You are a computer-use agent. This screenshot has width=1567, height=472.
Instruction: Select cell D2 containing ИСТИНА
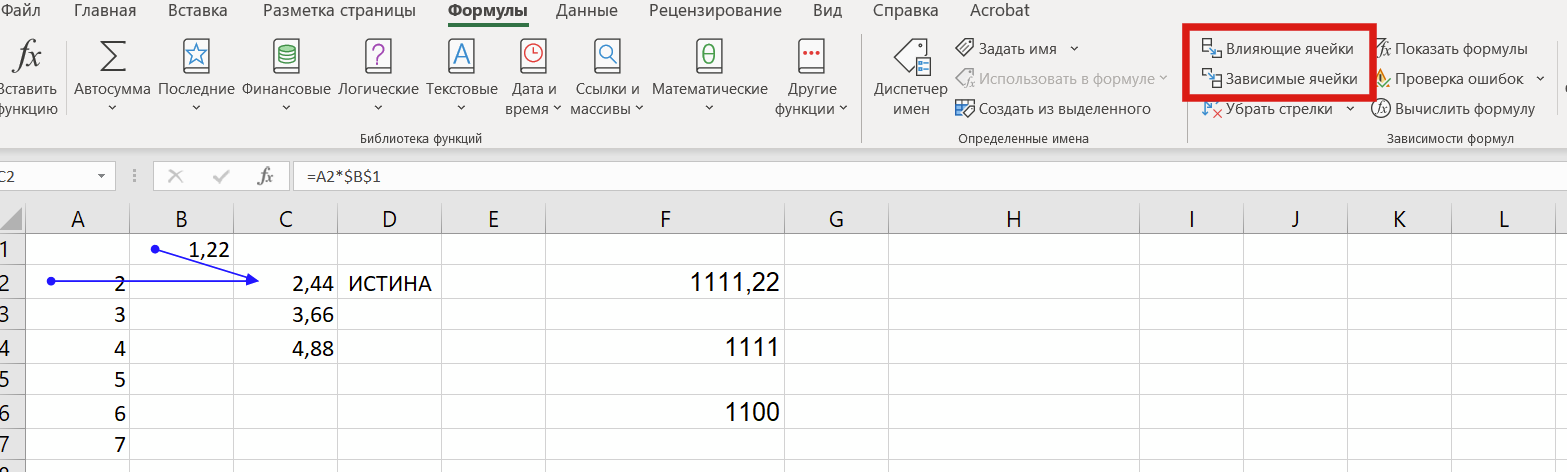coord(390,282)
